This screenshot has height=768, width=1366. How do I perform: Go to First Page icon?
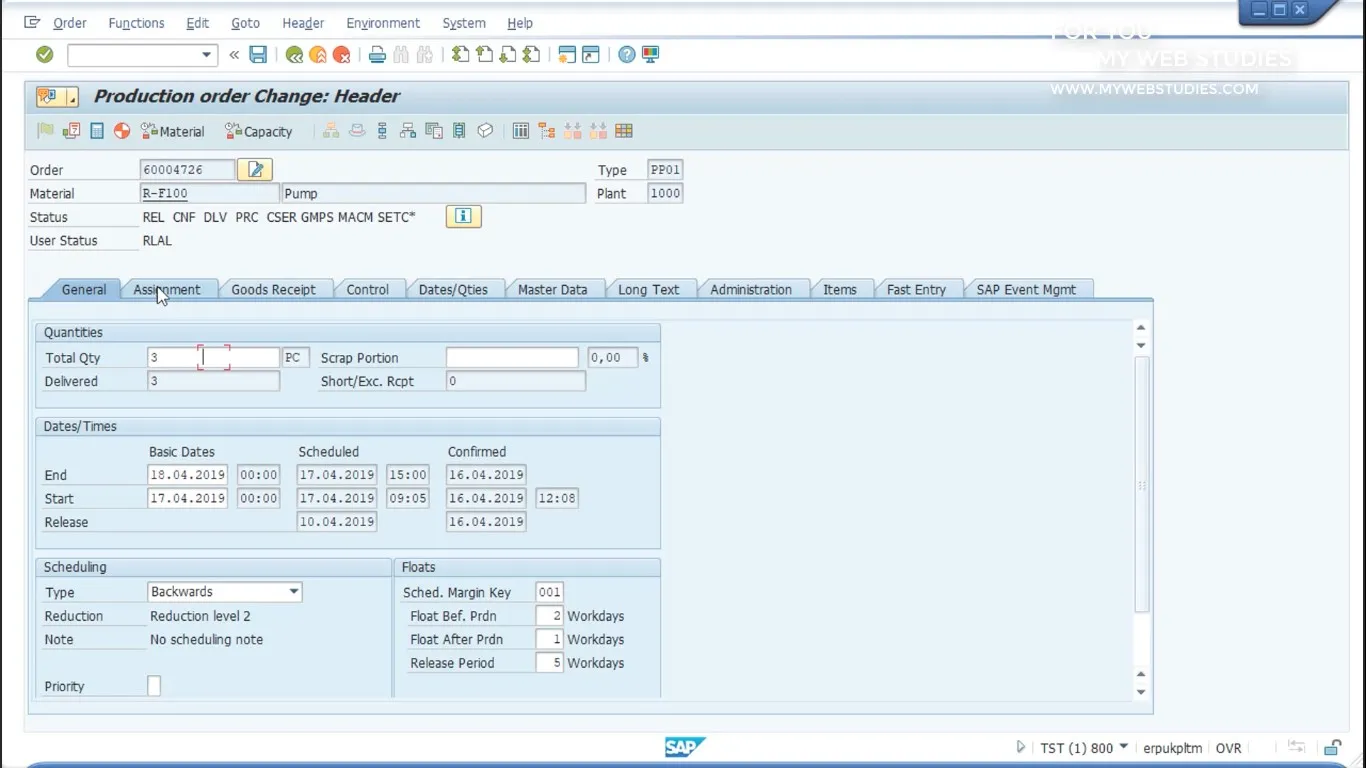[460, 55]
